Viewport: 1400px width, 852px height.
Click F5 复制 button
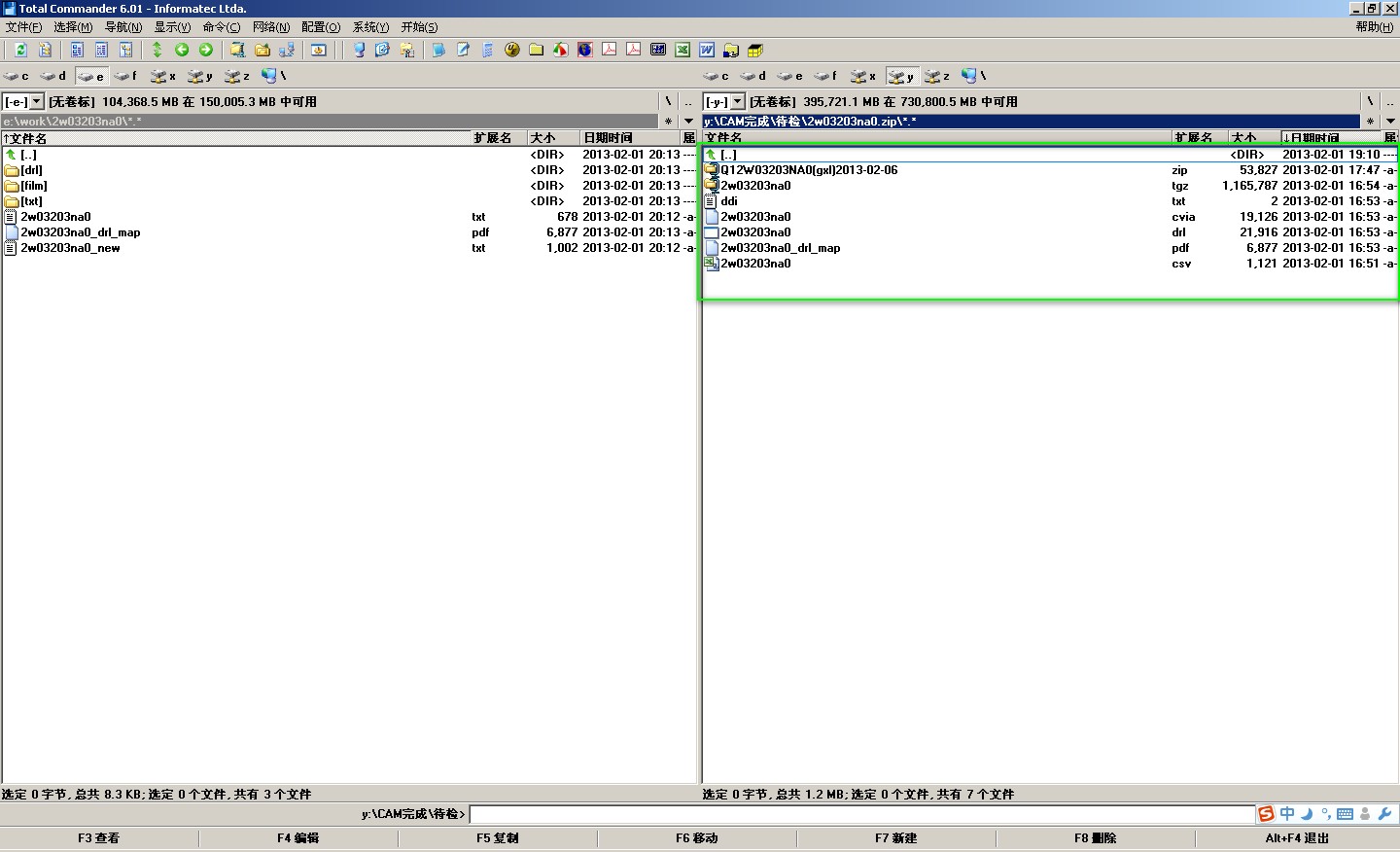point(498,838)
